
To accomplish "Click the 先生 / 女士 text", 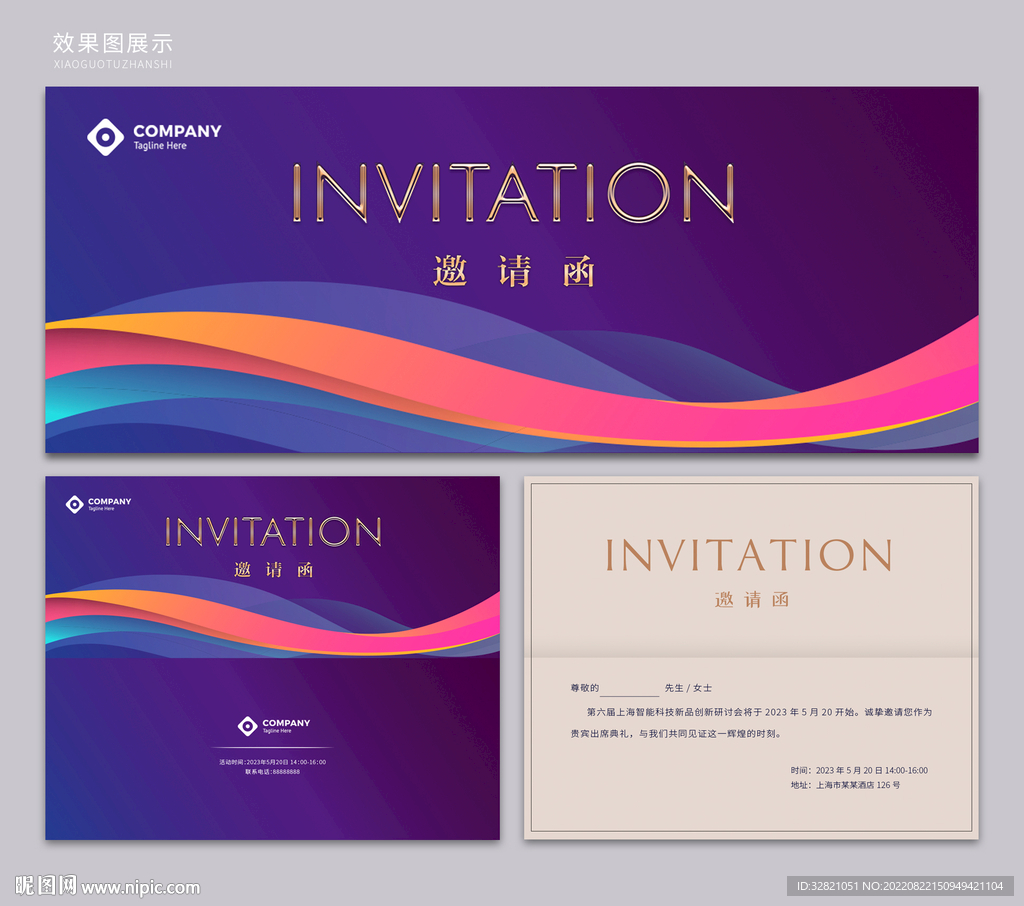I will (688, 688).
